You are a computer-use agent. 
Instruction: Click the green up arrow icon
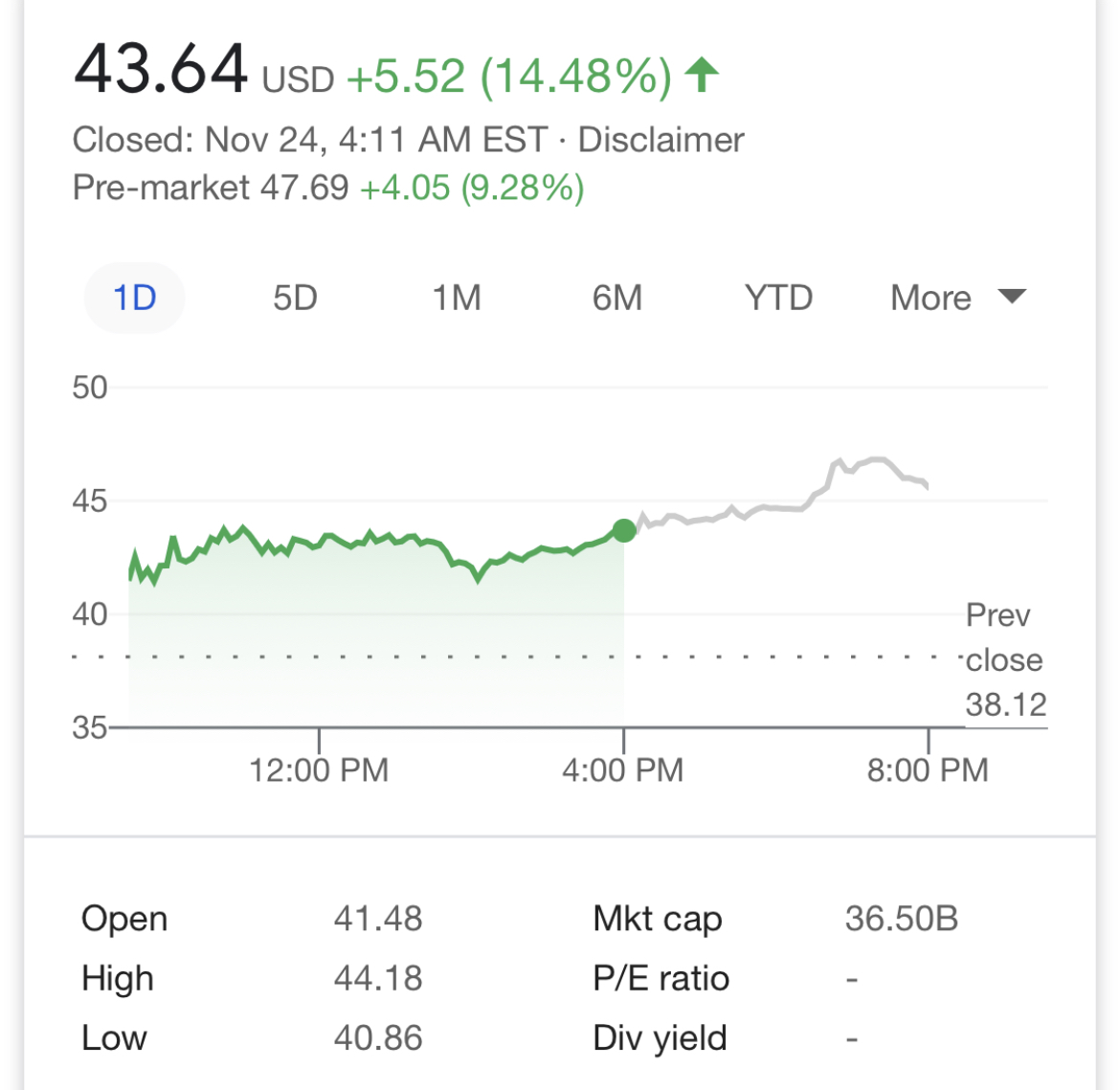(703, 75)
